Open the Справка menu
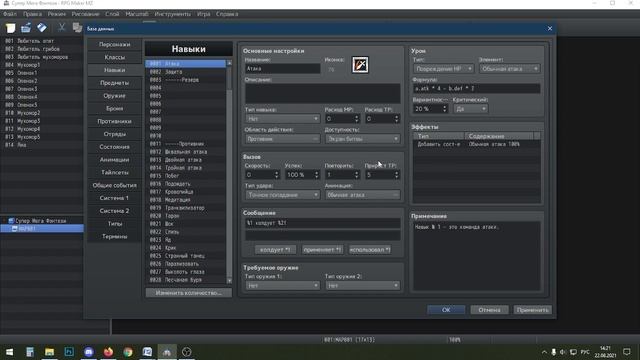The height and width of the screenshot is (360, 640). pos(227,14)
